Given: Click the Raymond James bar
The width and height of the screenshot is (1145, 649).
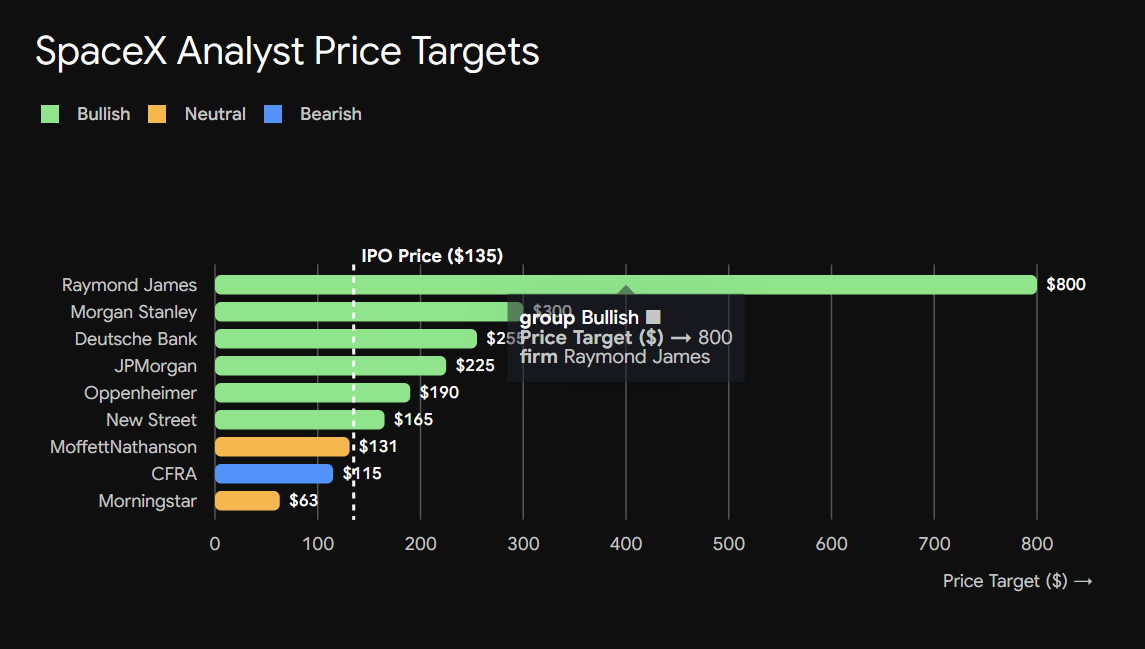Looking at the screenshot, I should click(626, 285).
